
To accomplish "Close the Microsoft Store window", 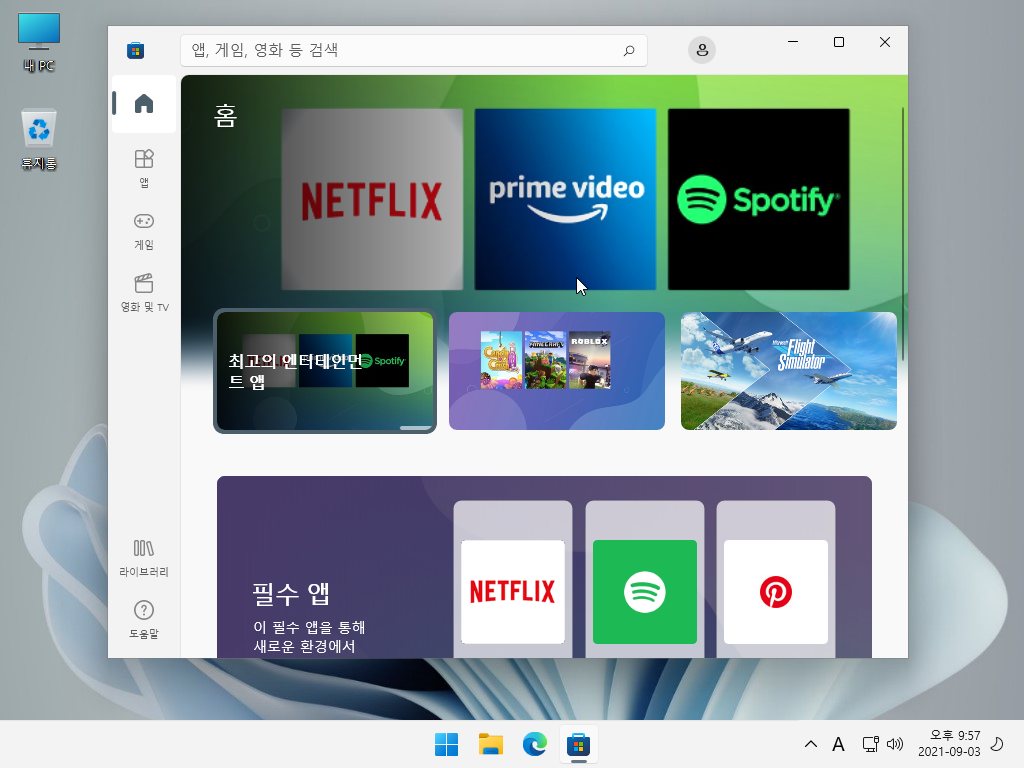I will coord(885,42).
